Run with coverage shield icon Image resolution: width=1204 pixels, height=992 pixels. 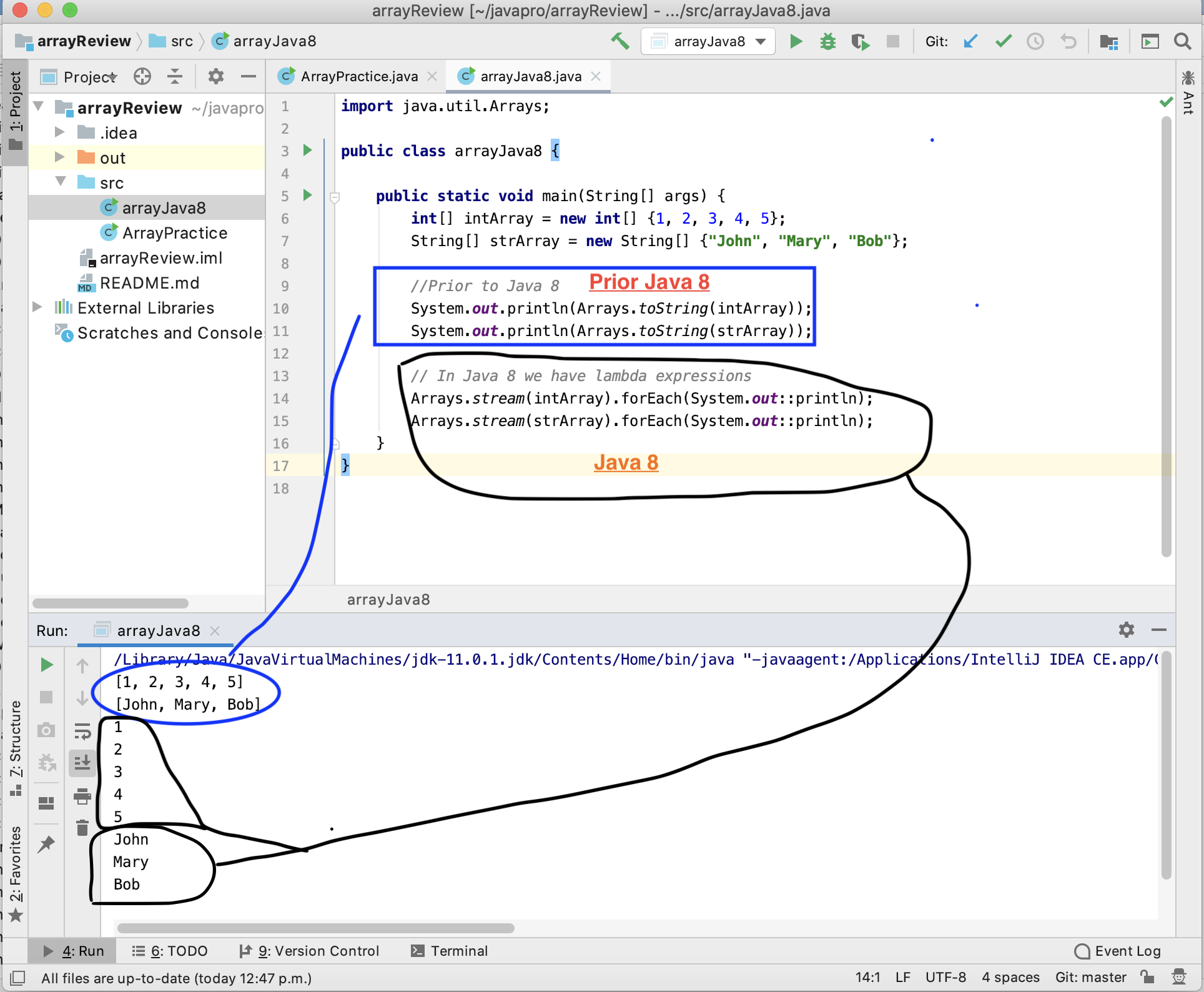[861, 41]
